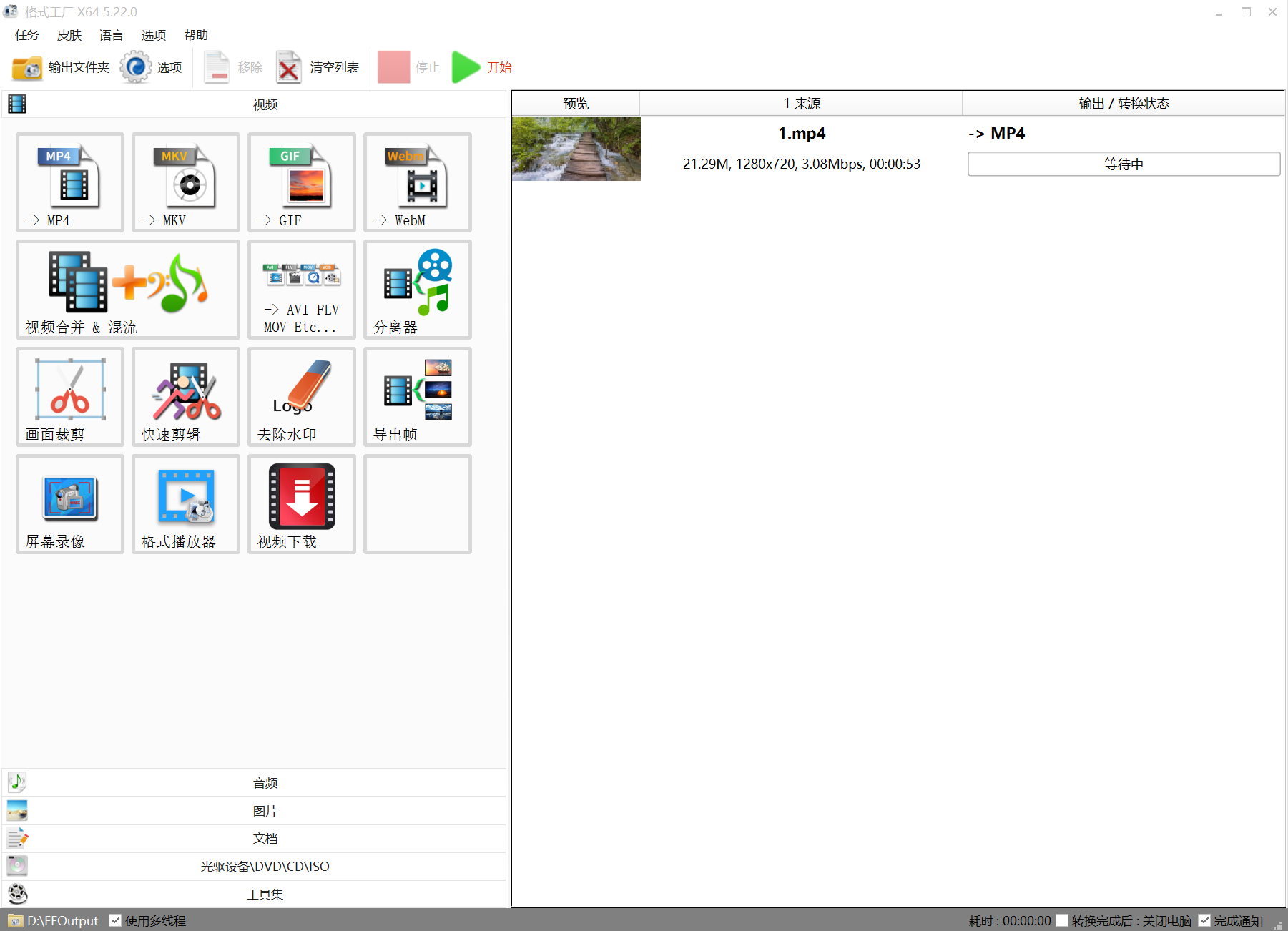Expand 光驱设备\DVD\CD\ISO panel
Viewport: 1288px width, 931px height.
pos(254,866)
